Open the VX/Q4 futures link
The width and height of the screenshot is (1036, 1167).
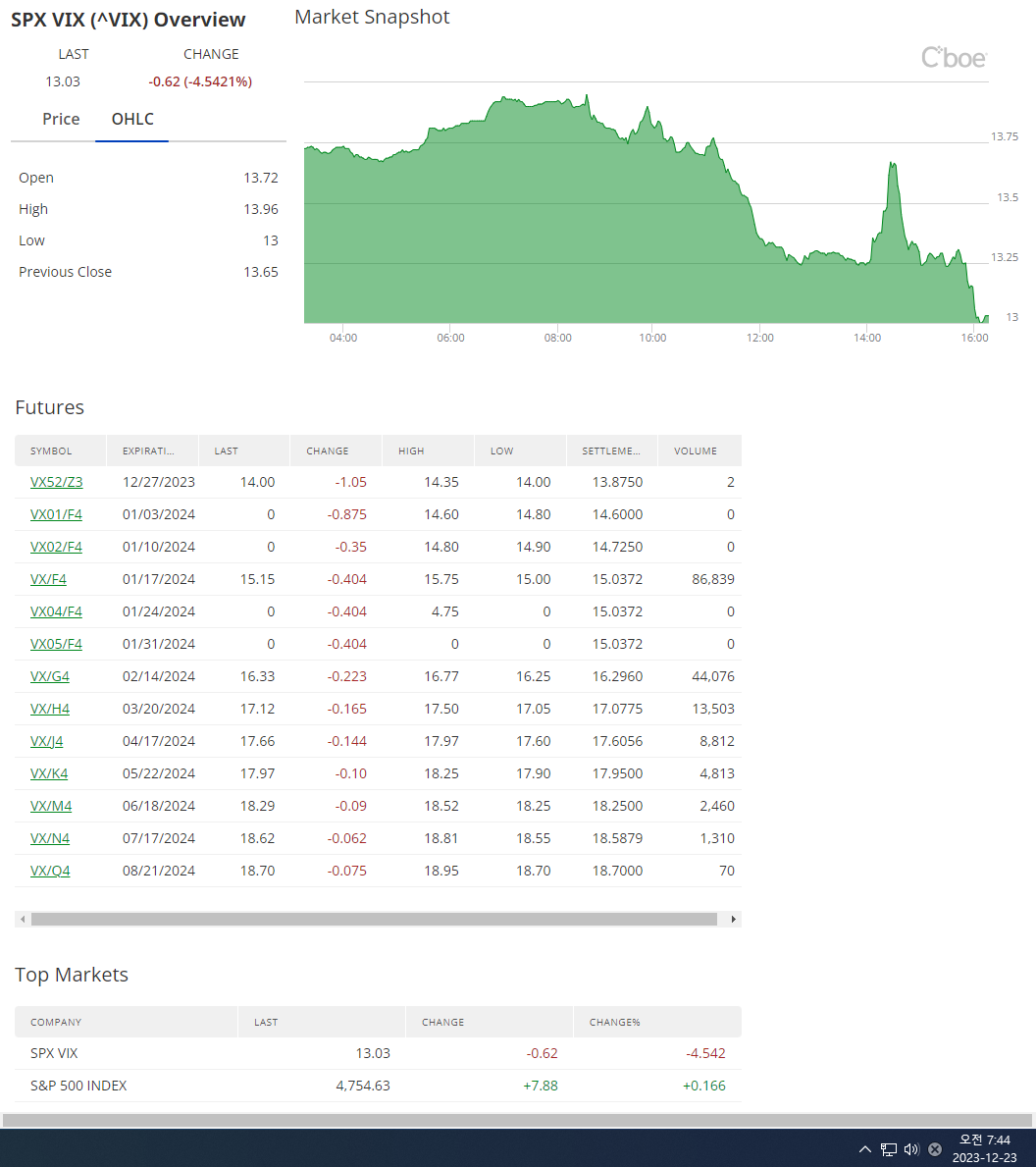(x=50, y=871)
